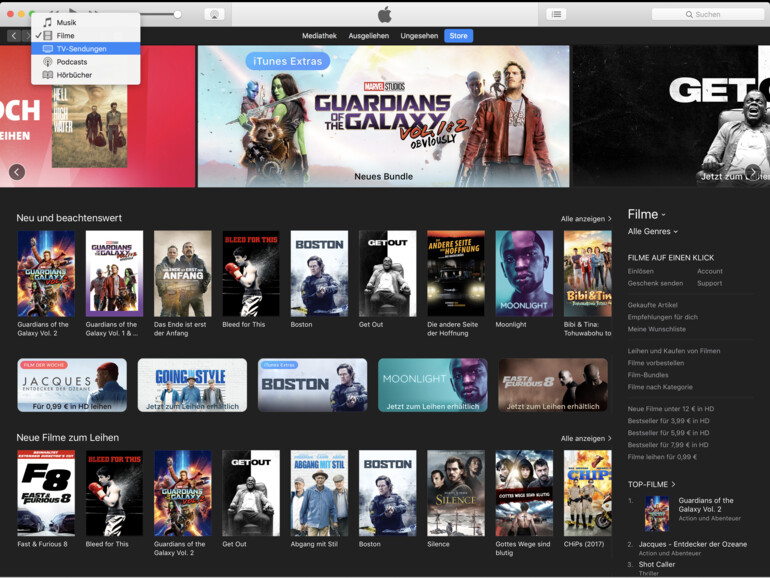The width and height of the screenshot is (770, 578).
Task: Open Fast & Furious 8 promo tile
Action: click(553, 385)
